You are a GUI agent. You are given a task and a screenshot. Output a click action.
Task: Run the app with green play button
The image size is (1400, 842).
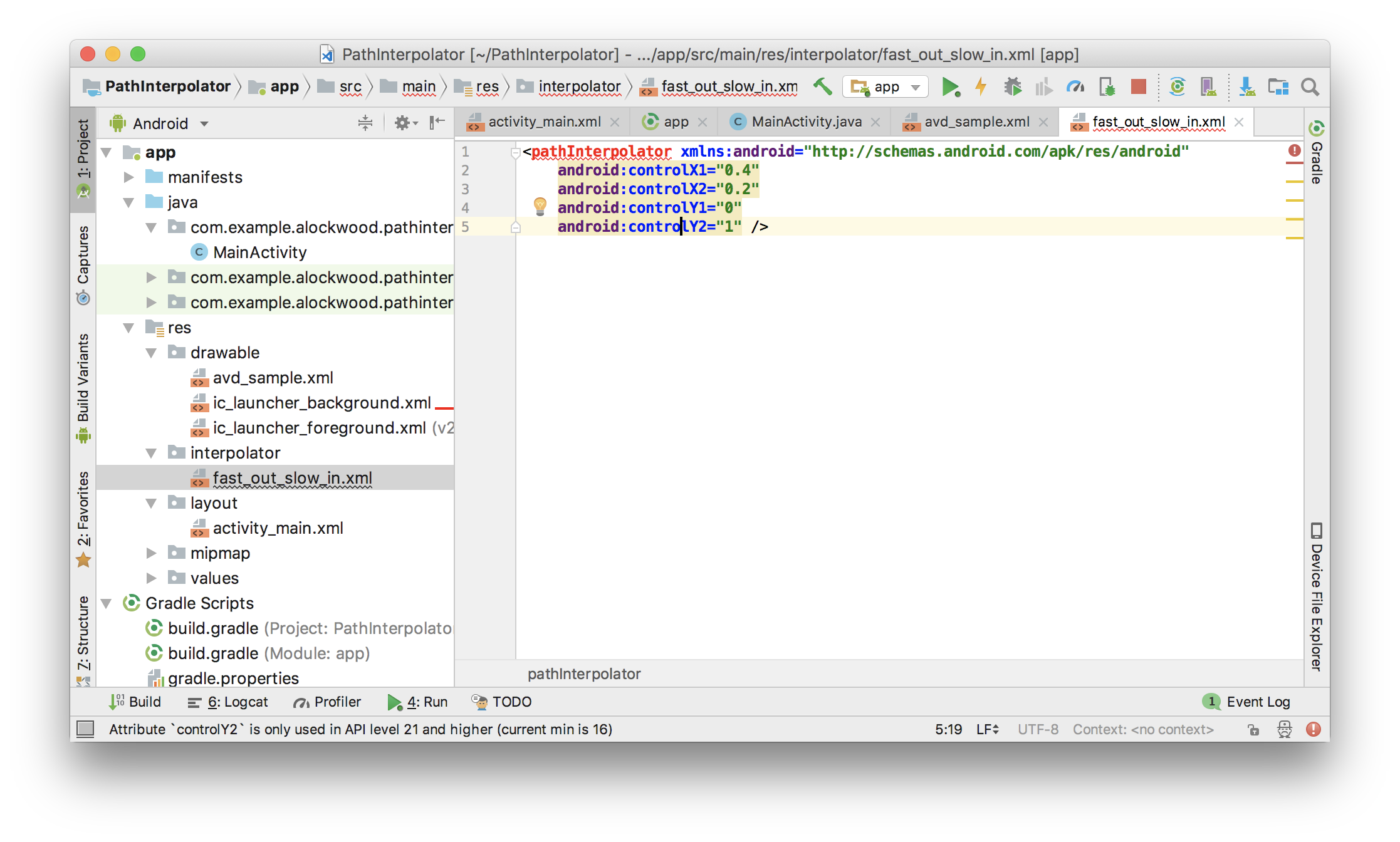click(950, 86)
